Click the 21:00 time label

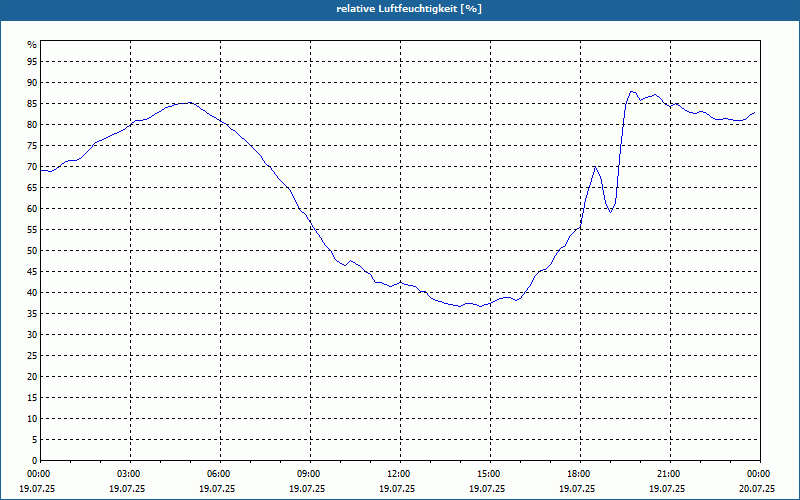670,474
